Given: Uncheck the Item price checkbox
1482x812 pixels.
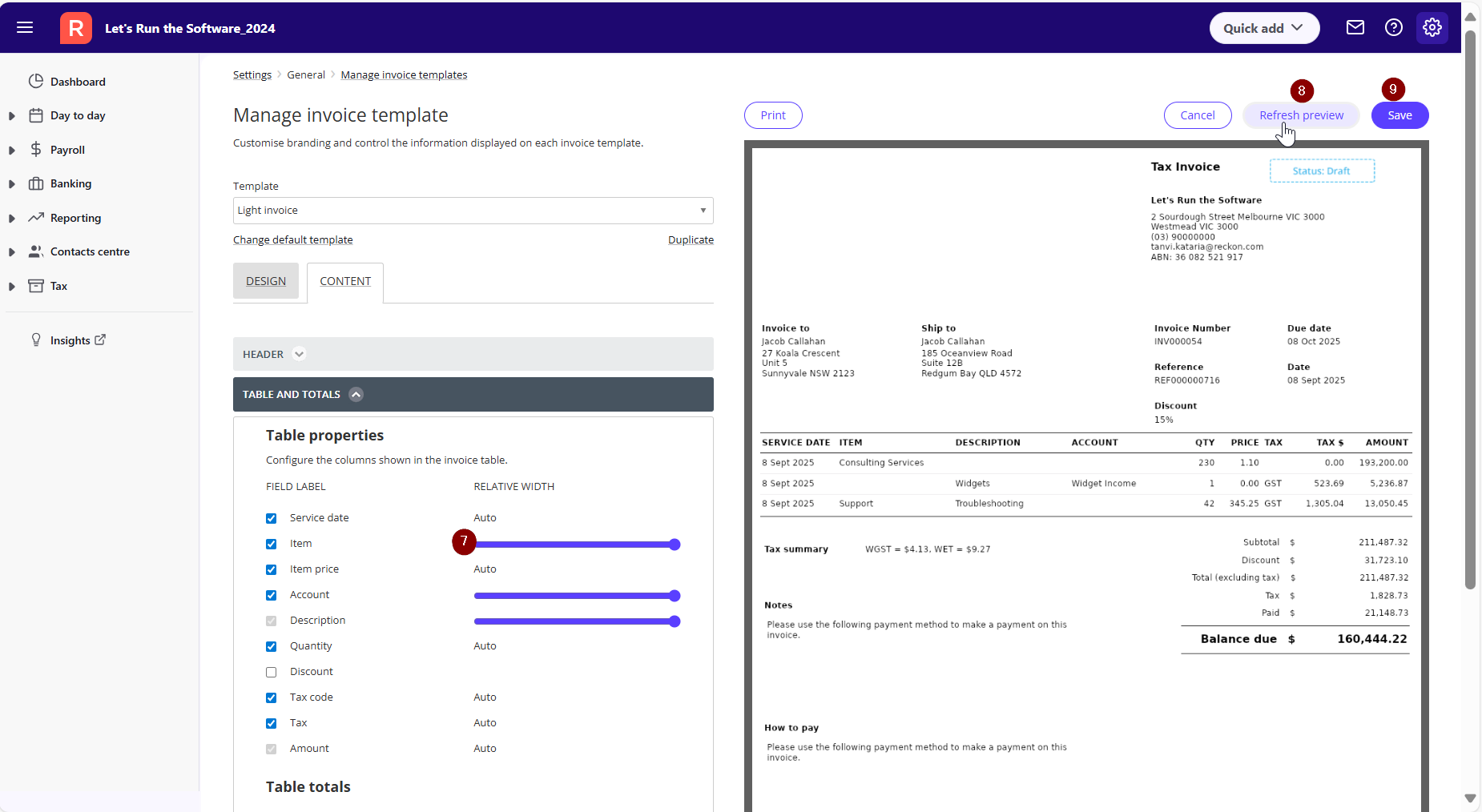Looking at the screenshot, I should tap(272, 569).
